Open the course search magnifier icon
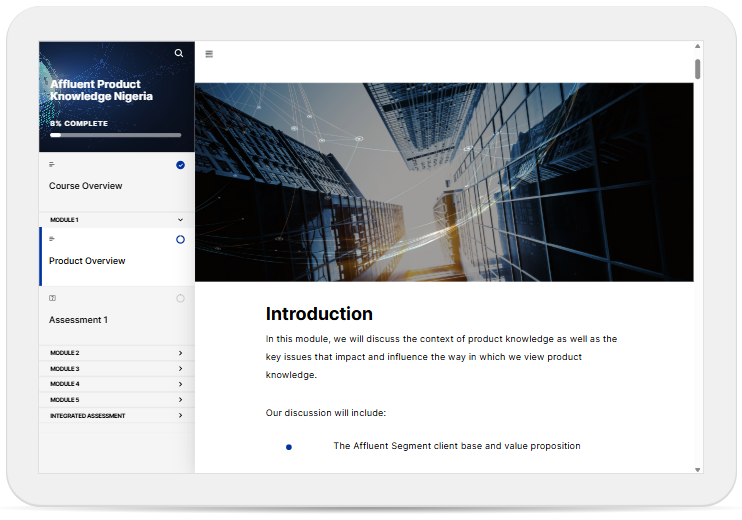The image size is (742, 520). 178,53
